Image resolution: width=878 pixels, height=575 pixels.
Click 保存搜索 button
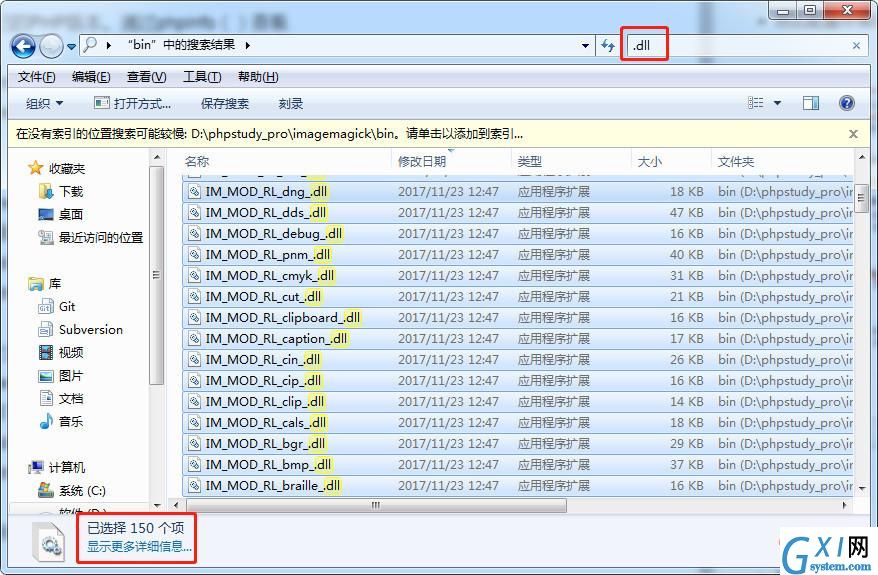225,104
